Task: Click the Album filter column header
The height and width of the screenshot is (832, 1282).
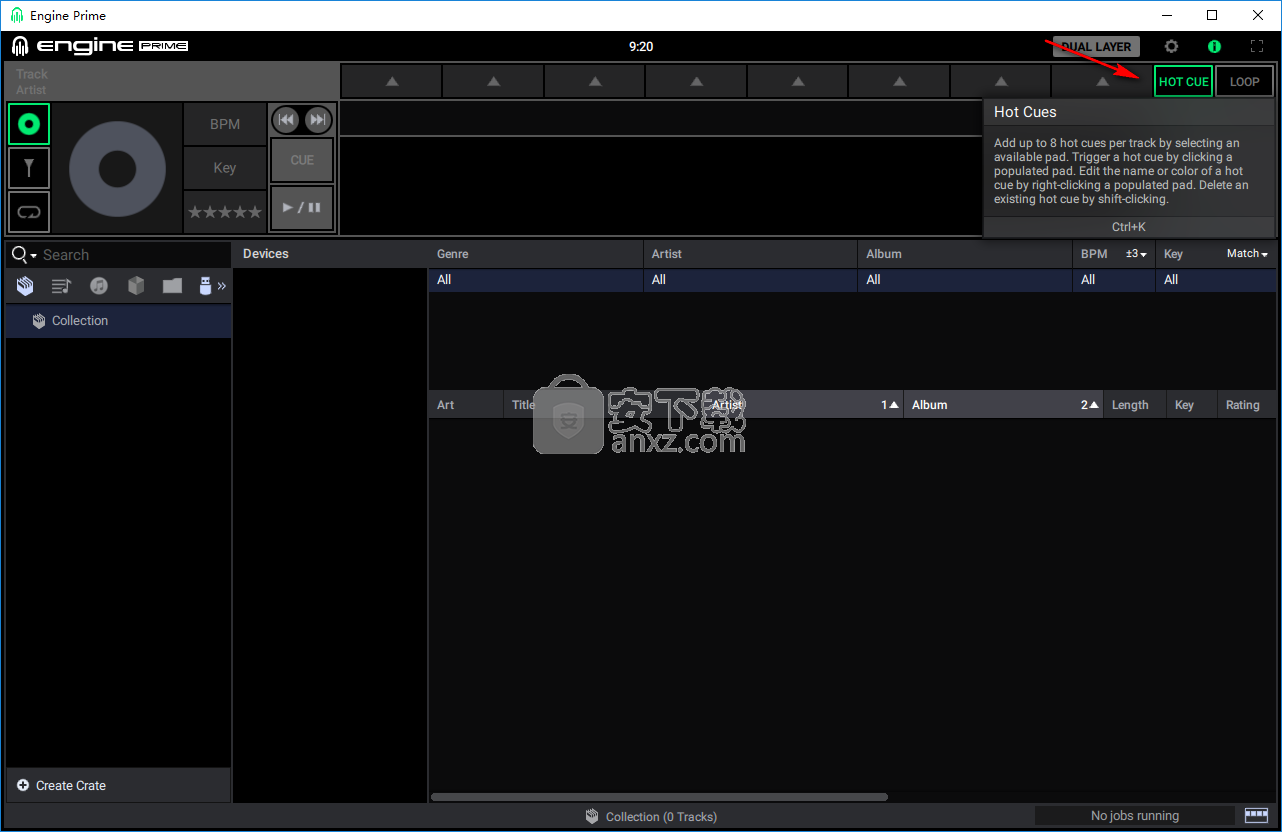Action: pos(966,254)
